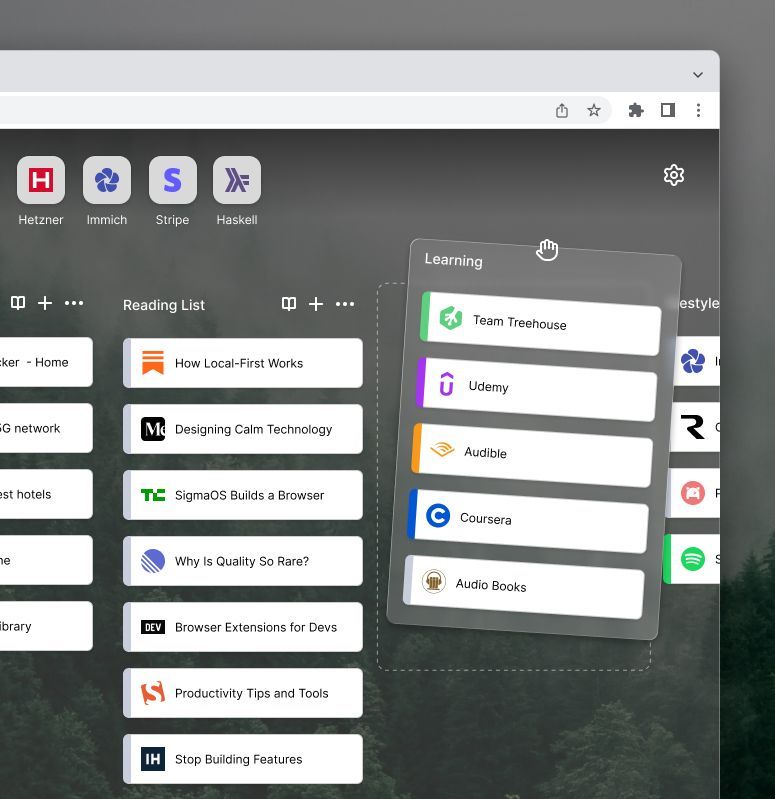Open Browser Extensions for Devs bookmark
The width and height of the screenshot is (775, 799).
pos(243,627)
